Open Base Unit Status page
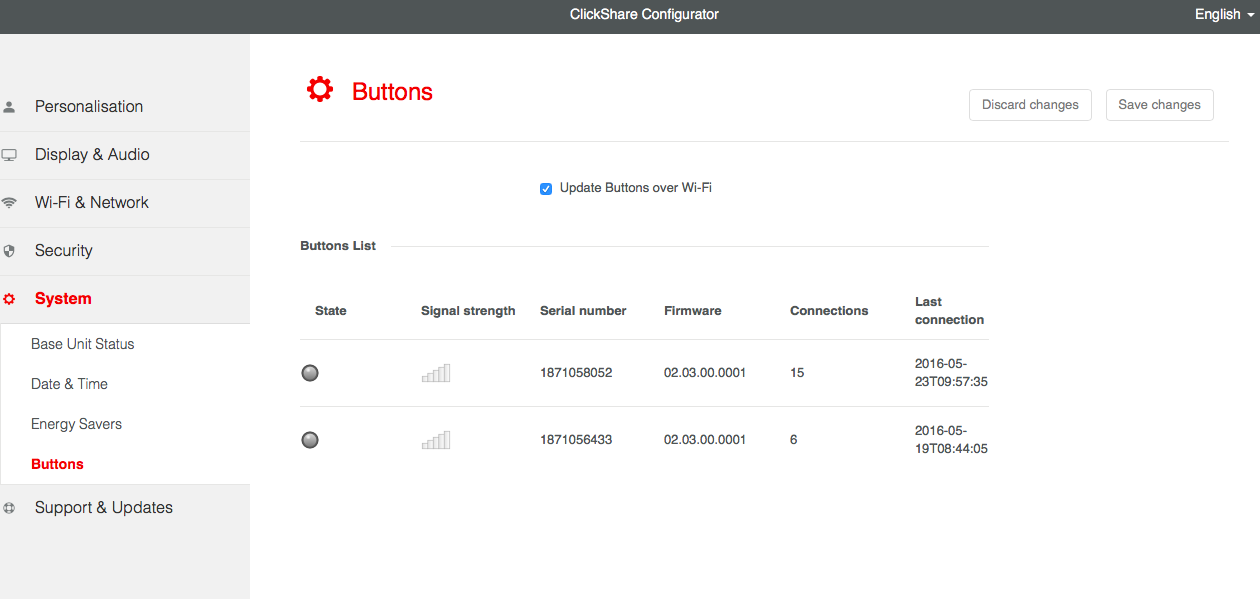1260x599 pixels. pos(83,344)
